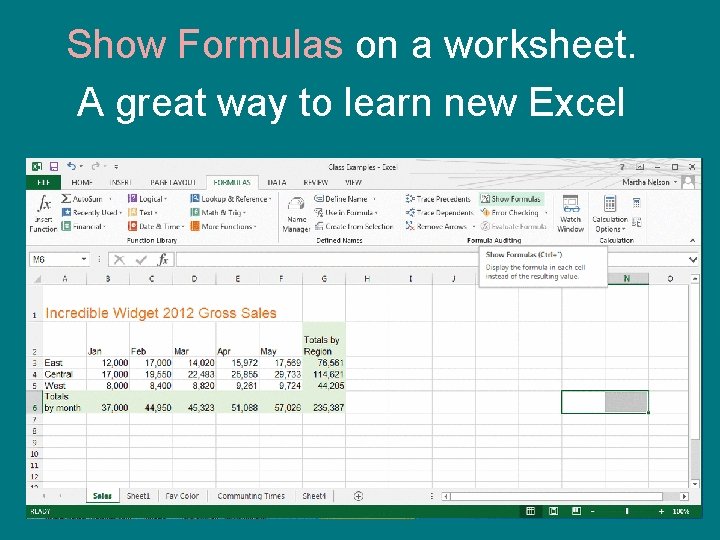The height and width of the screenshot is (540, 720).
Task: Select the Commuting Times worksheet tab
Action: pyautogui.click(x=251, y=496)
